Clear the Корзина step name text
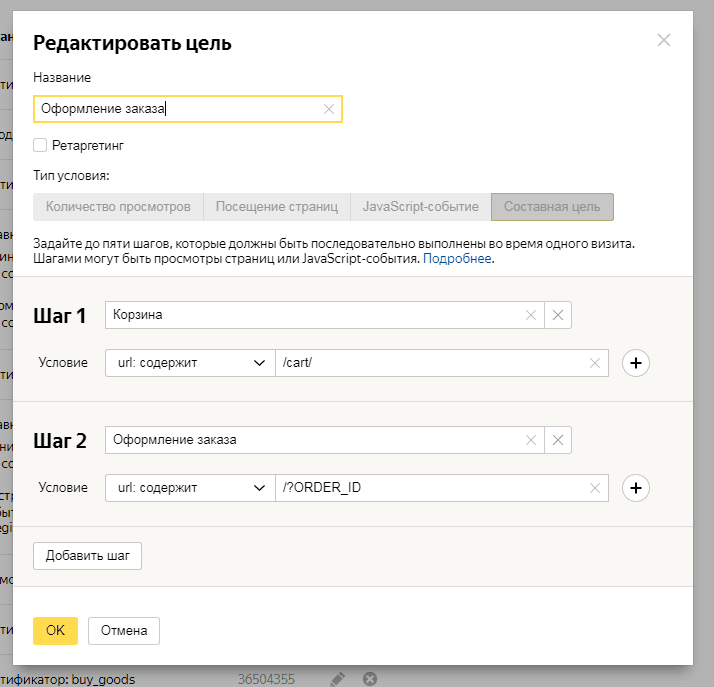714x687 pixels. (x=530, y=315)
